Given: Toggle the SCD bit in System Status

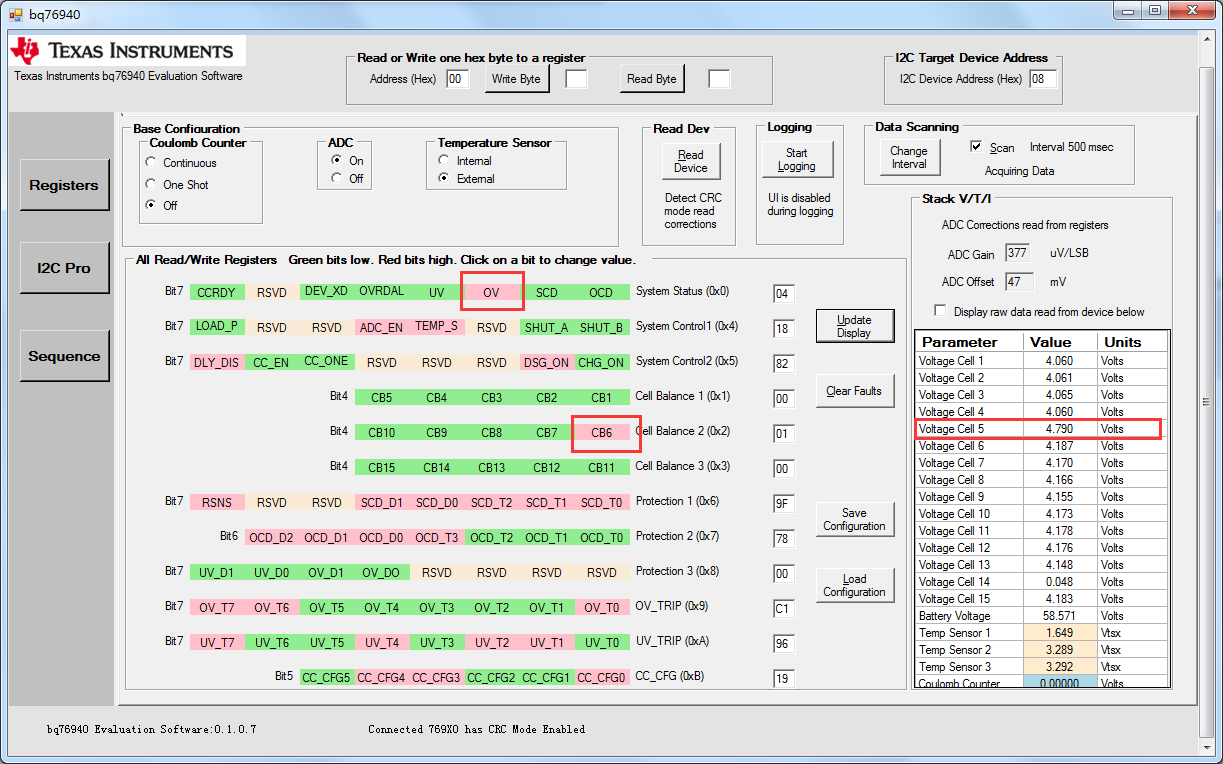Looking at the screenshot, I should tap(547, 293).
